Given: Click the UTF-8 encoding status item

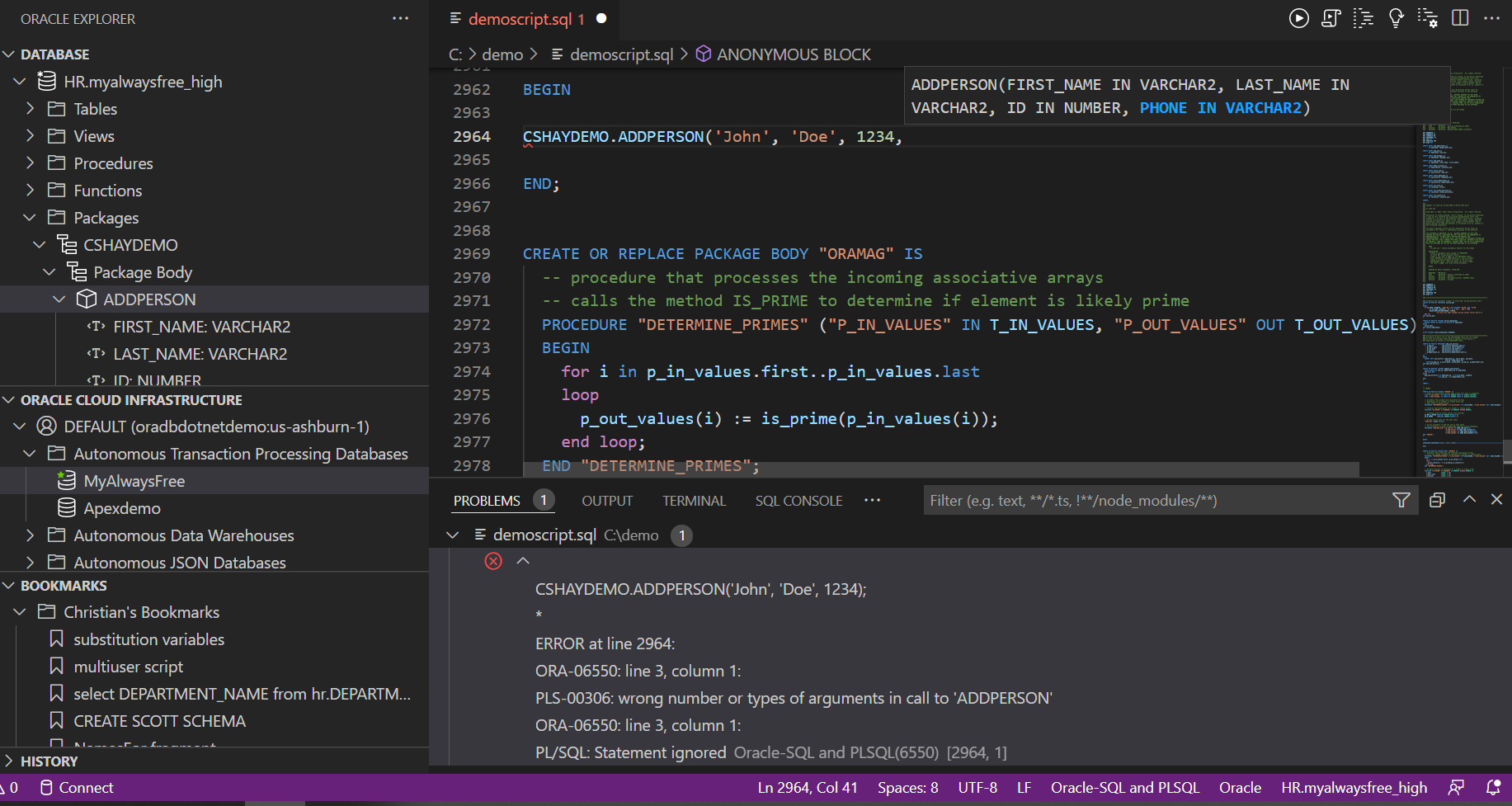Looking at the screenshot, I should click(977, 788).
